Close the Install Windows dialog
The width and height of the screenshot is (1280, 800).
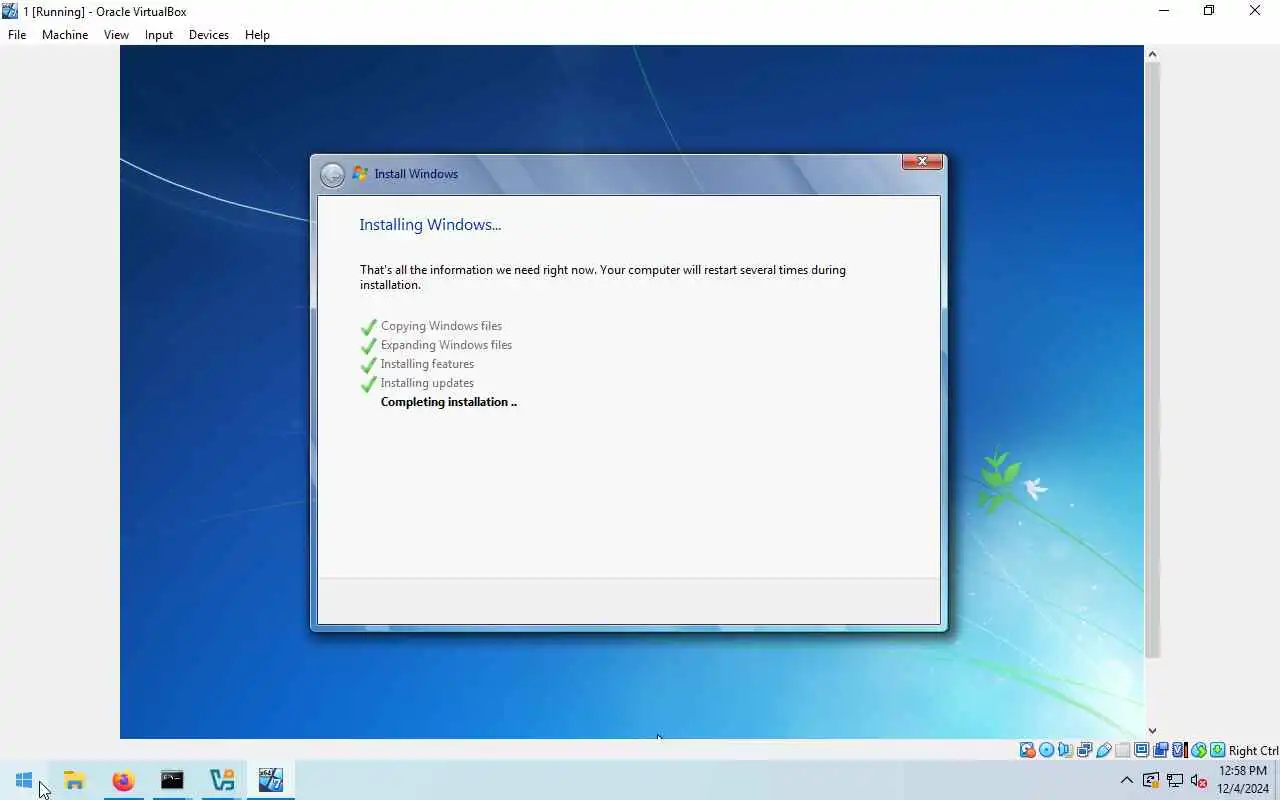click(x=922, y=161)
